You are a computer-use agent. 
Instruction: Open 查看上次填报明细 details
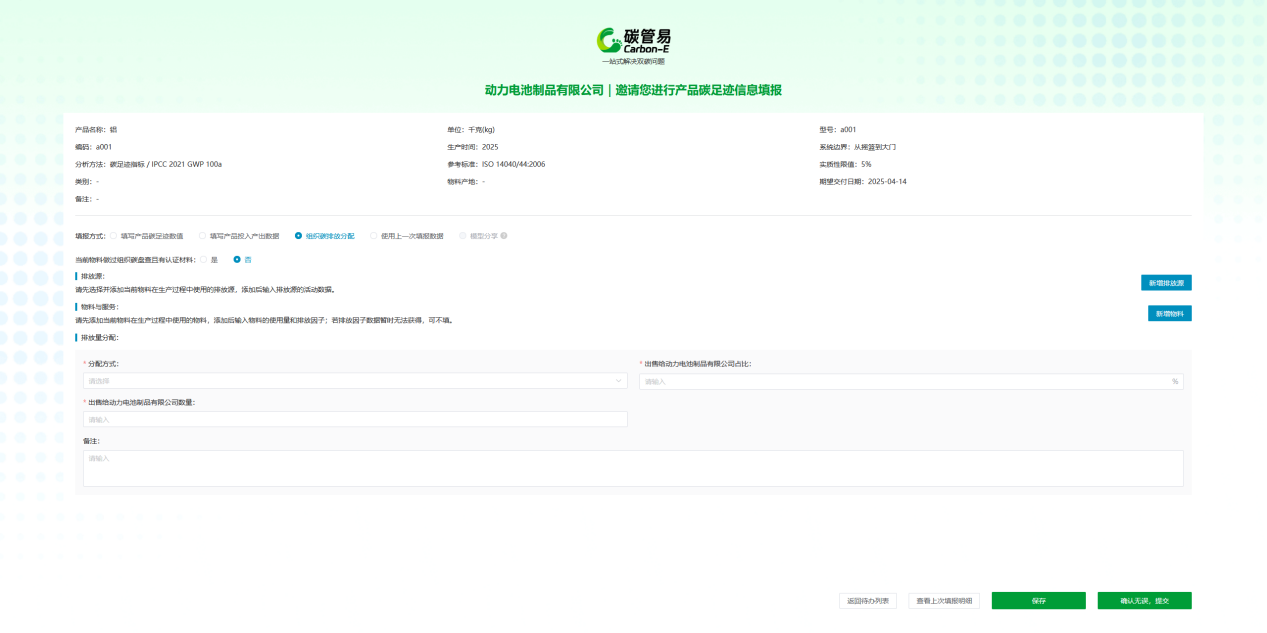(x=944, y=601)
